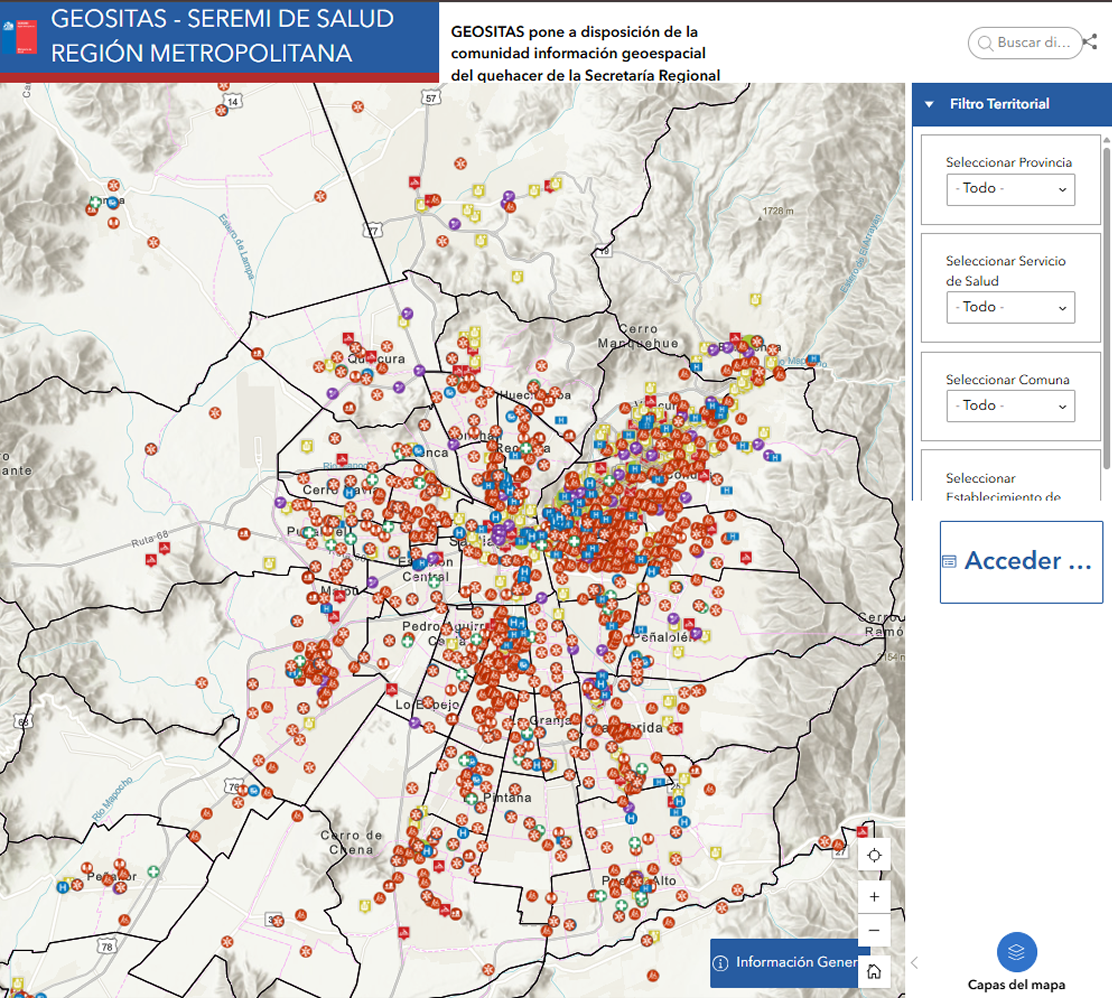The image size is (1112, 1000).
Task: Open the Información General button
Action: [784, 962]
